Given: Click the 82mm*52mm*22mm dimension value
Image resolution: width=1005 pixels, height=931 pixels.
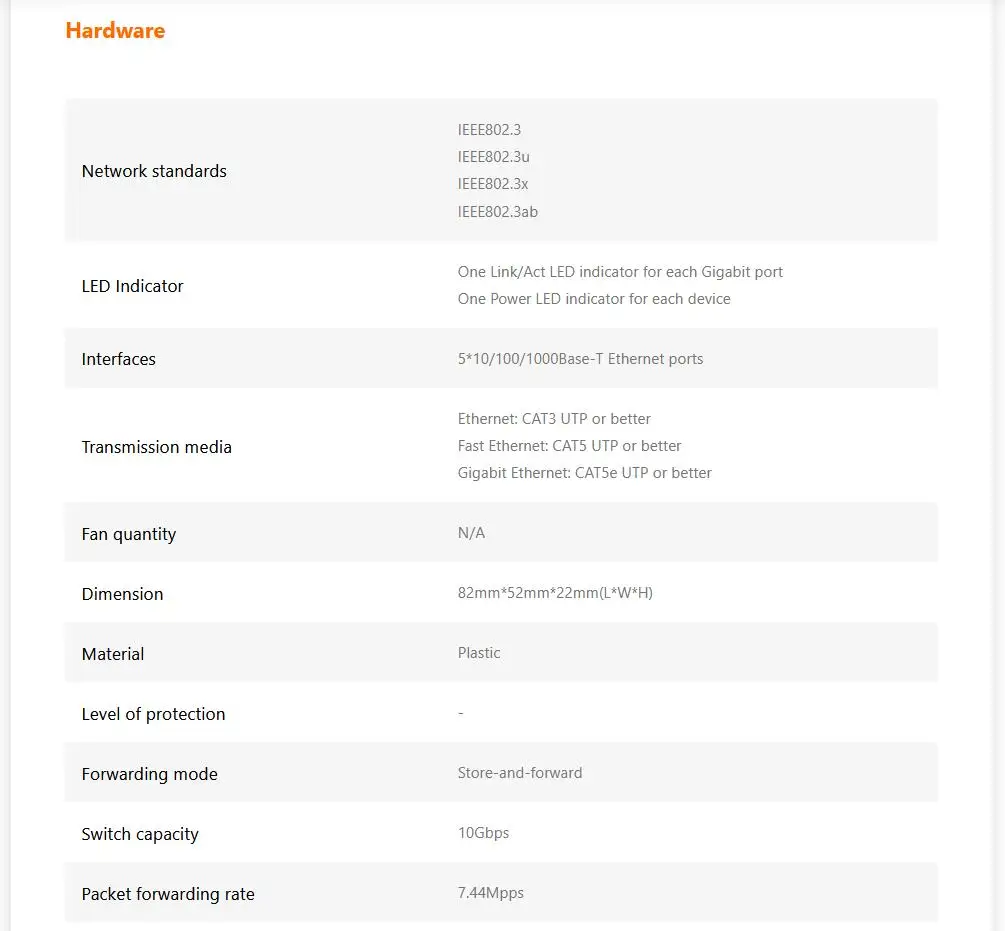Looking at the screenshot, I should click(x=555, y=593).
